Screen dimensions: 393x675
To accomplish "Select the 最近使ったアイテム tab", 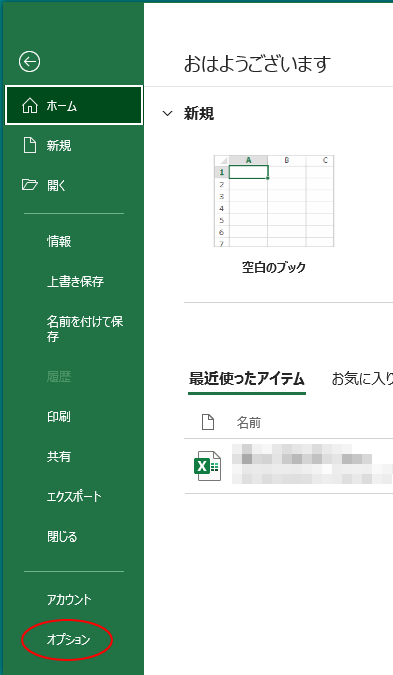I will 247,379.
